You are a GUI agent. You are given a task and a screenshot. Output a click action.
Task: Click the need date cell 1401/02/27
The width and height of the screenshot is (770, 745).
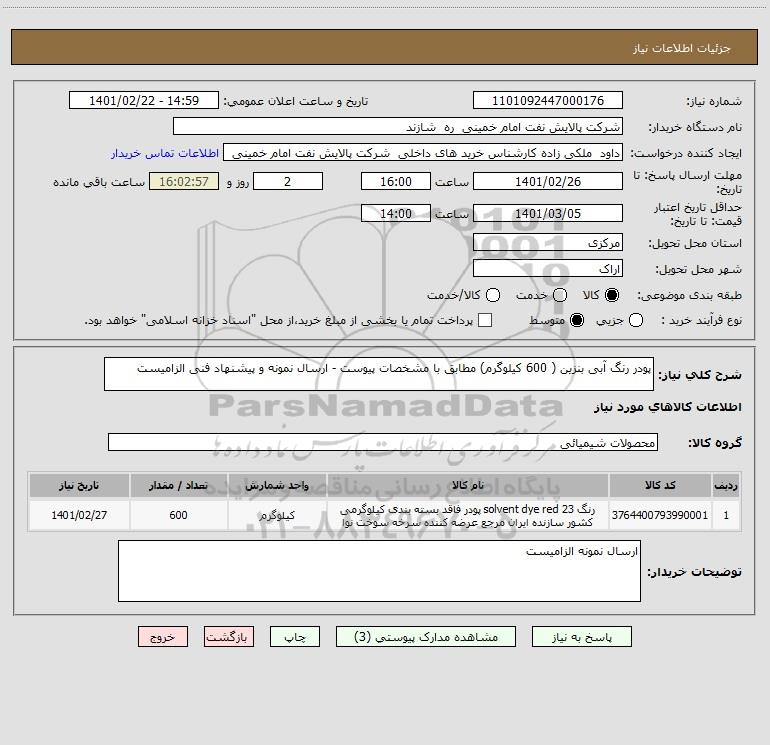(79, 515)
